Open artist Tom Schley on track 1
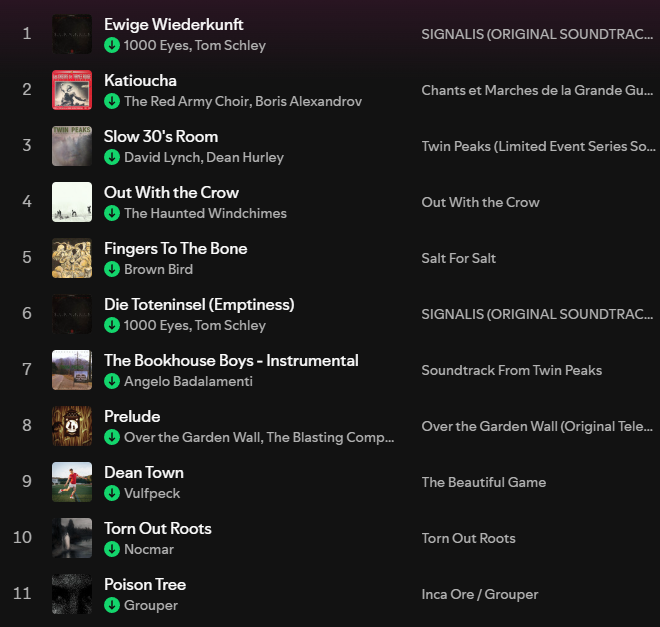The image size is (660, 627). click(230, 45)
